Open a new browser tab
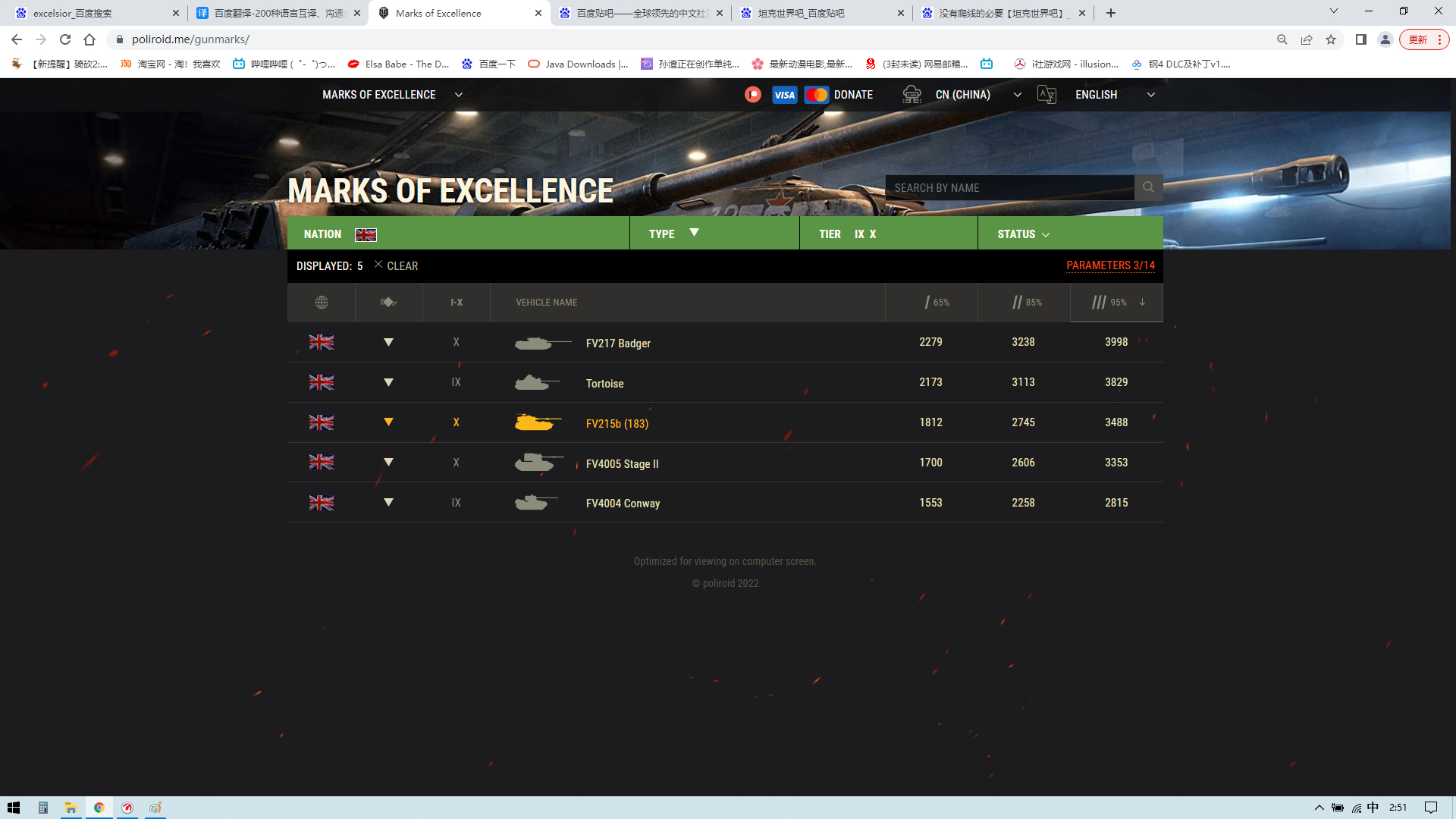1456x819 pixels. point(1111,13)
